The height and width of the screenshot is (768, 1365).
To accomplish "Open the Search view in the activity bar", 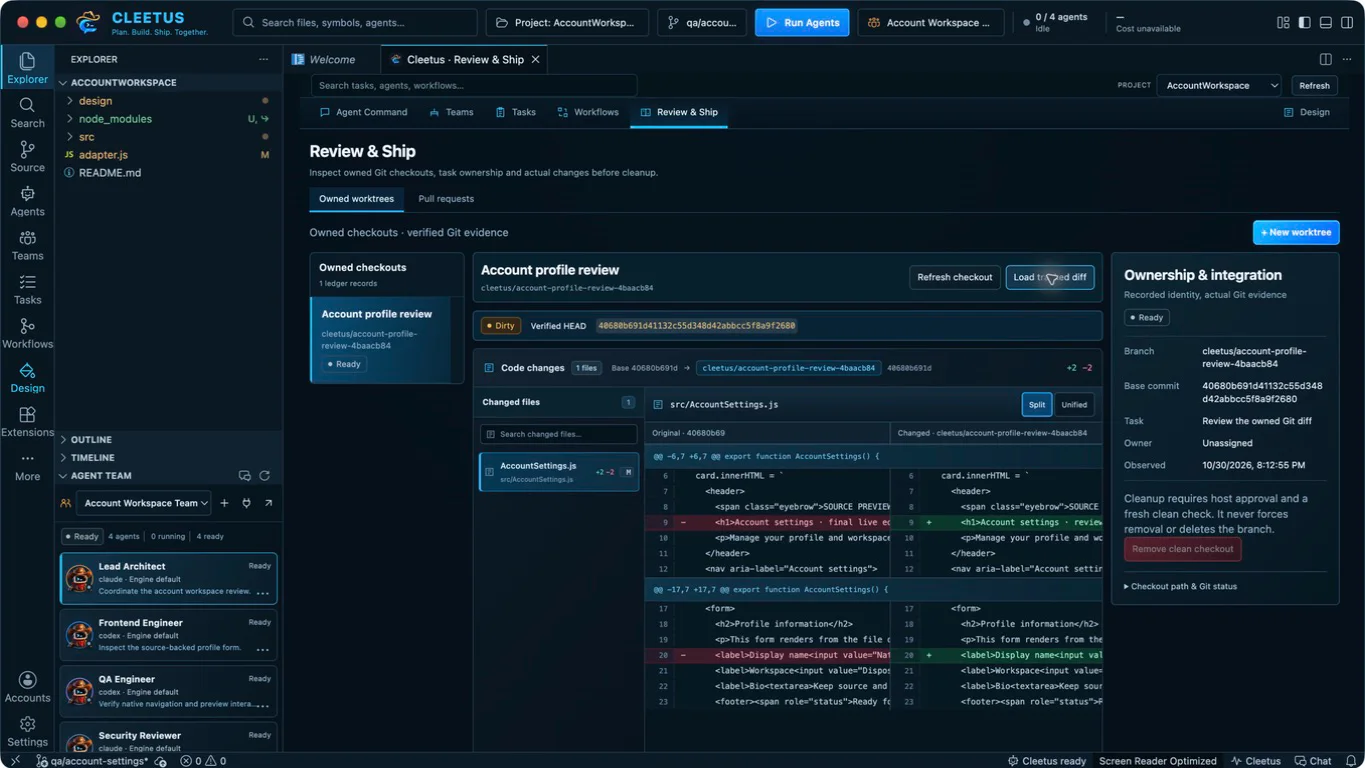I will (x=27, y=112).
